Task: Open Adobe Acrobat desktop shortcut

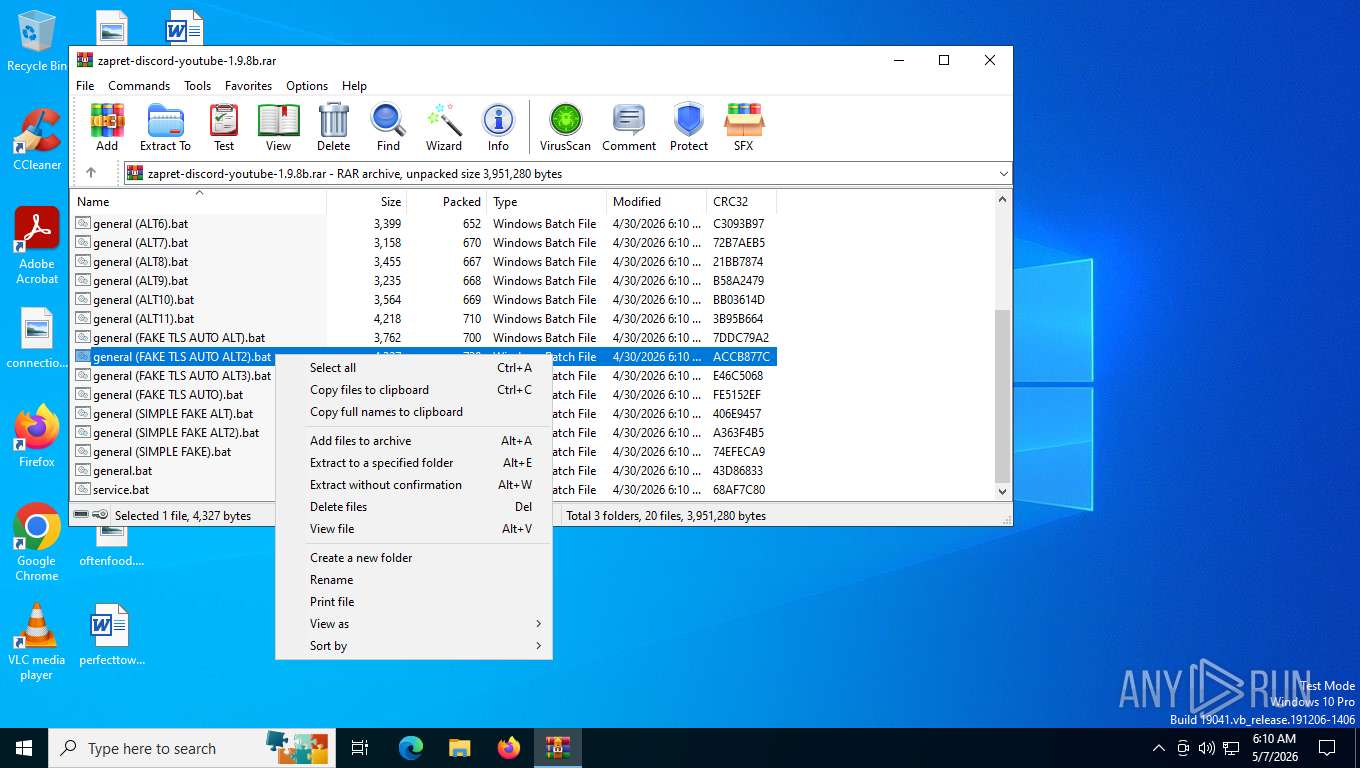Action: (x=37, y=246)
